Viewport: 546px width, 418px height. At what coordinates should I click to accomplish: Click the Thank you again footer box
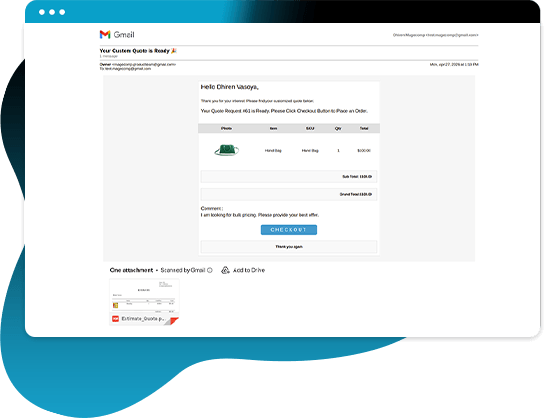coord(289,247)
